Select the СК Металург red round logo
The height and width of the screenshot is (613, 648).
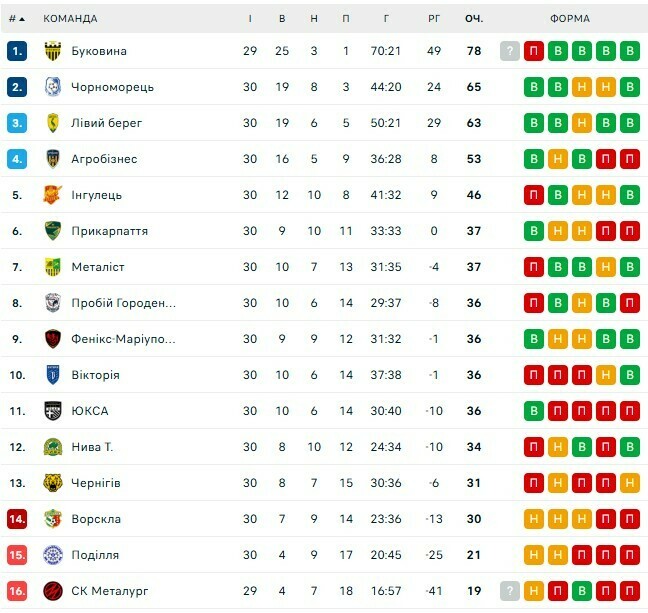click(53, 591)
